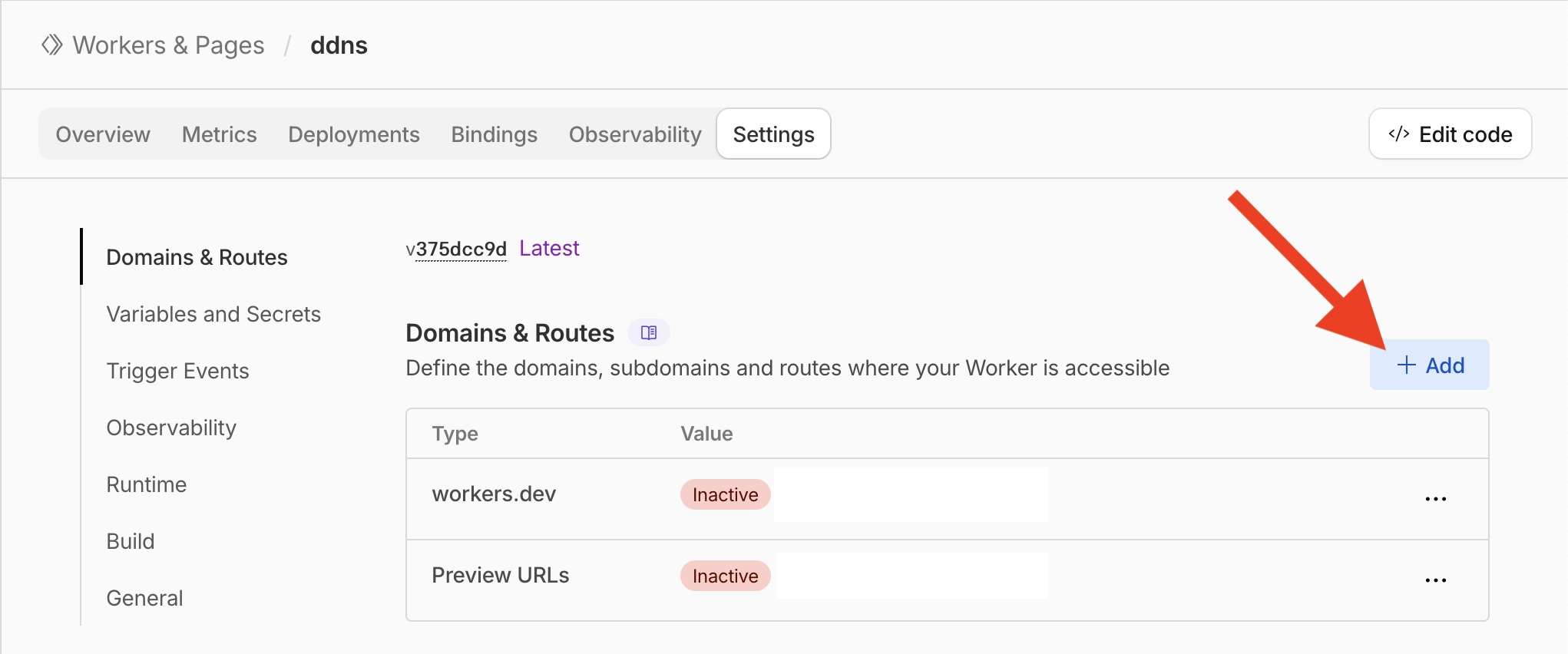This screenshot has width=1568, height=654.
Task: Open the Domains & Routes documentation book icon
Action: coord(649,333)
